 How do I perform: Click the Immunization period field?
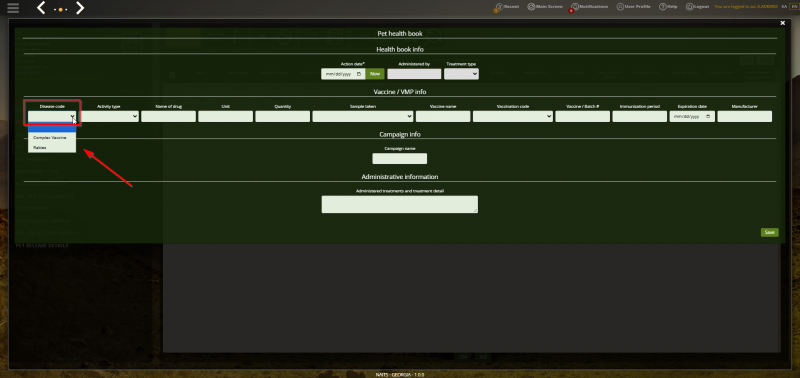coord(640,116)
